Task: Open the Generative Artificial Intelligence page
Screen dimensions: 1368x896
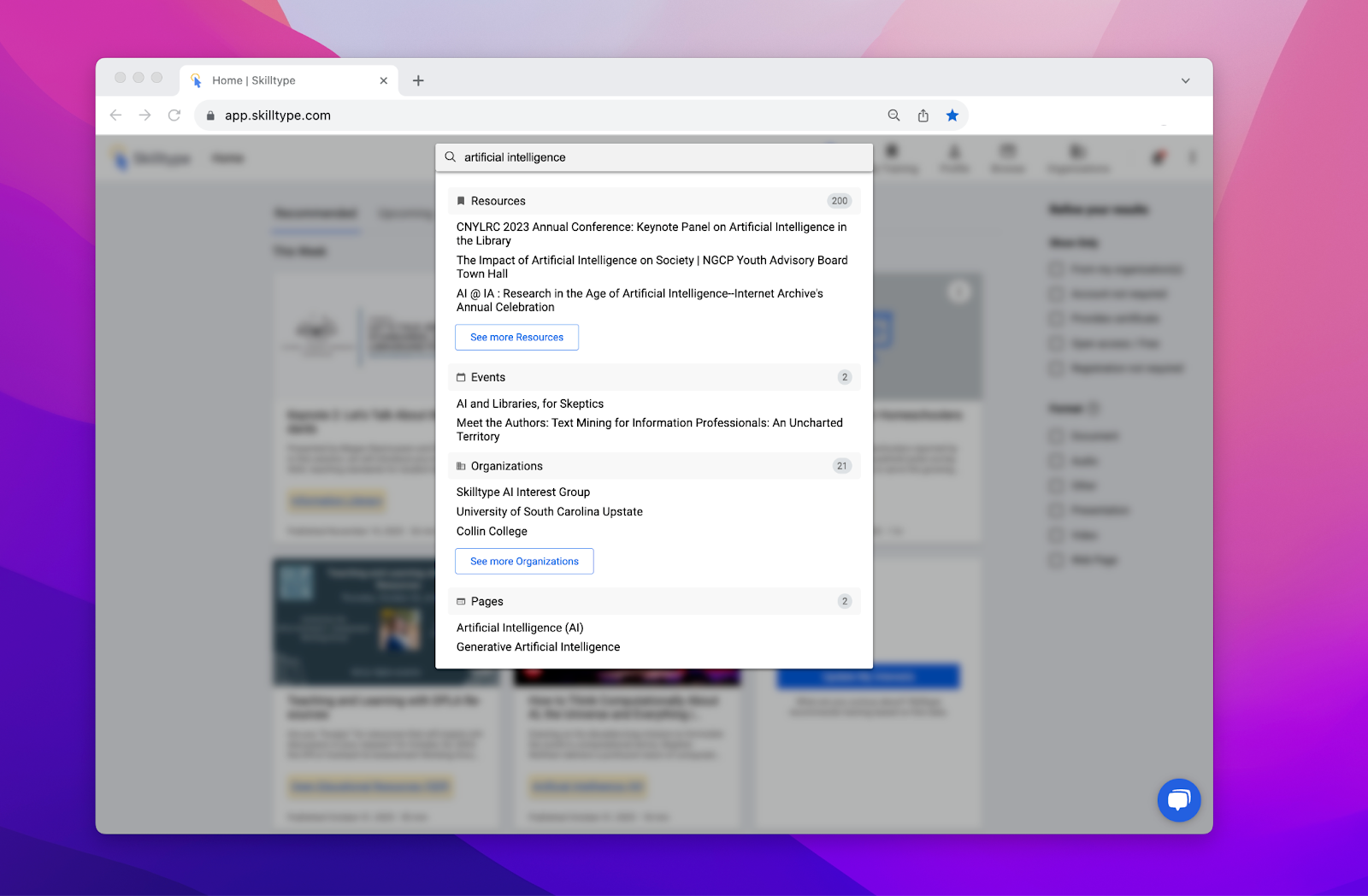Action: tap(538, 647)
